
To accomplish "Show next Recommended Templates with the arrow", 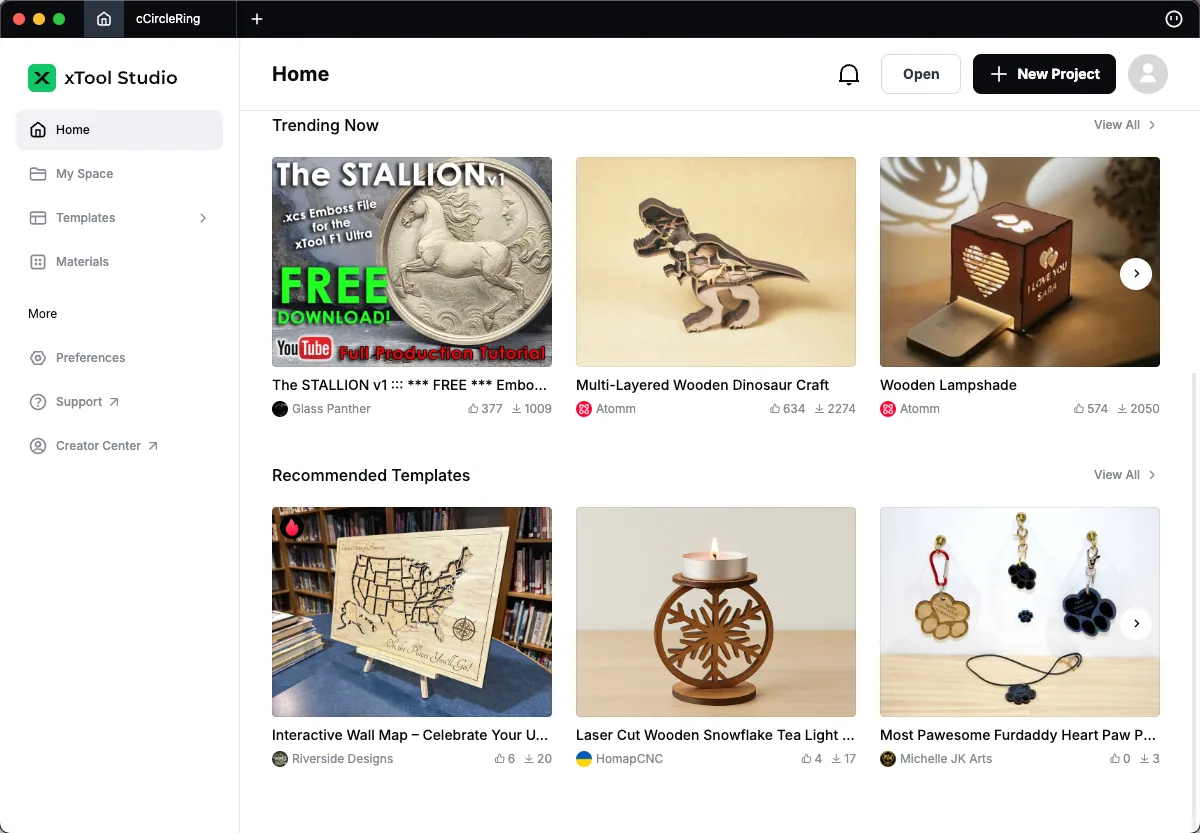I will coord(1136,624).
